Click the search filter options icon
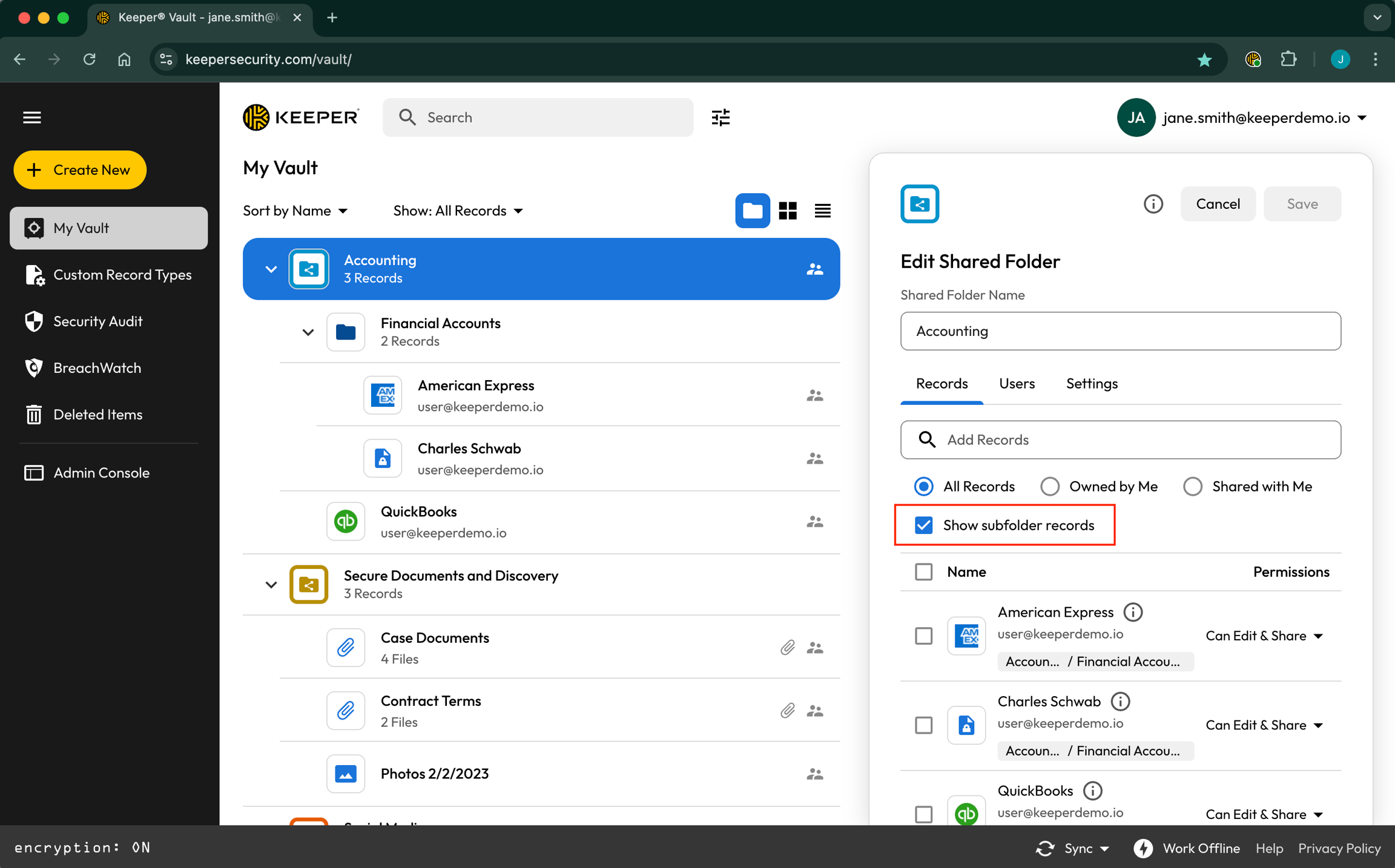1395x868 pixels. [721, 117]
